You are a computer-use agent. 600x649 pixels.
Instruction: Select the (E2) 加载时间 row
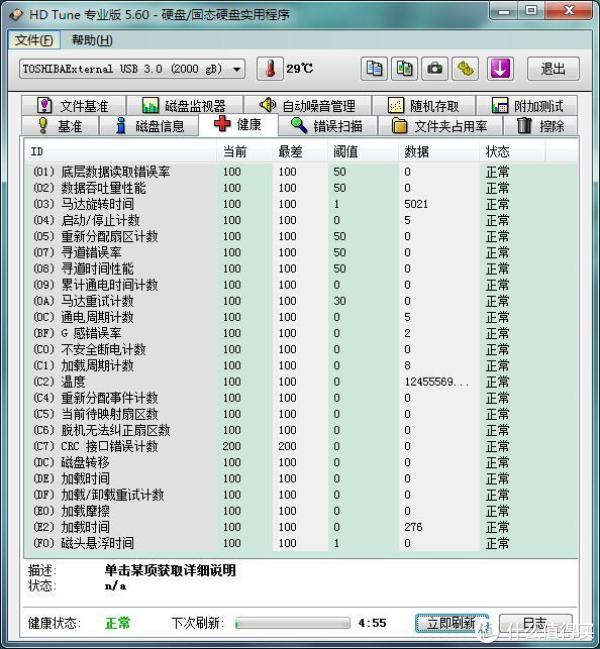pyautogui.click(x=301, y=527)
